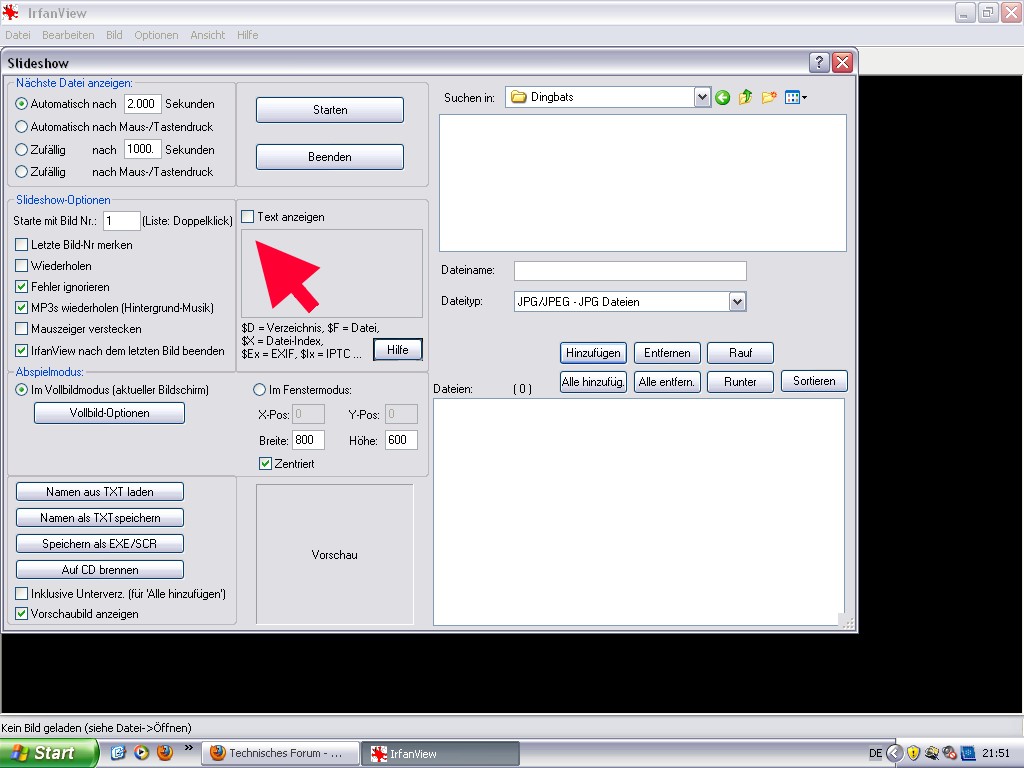Open the Optionen menu
Screen dimensions: 1024x768
coord(156,35)
